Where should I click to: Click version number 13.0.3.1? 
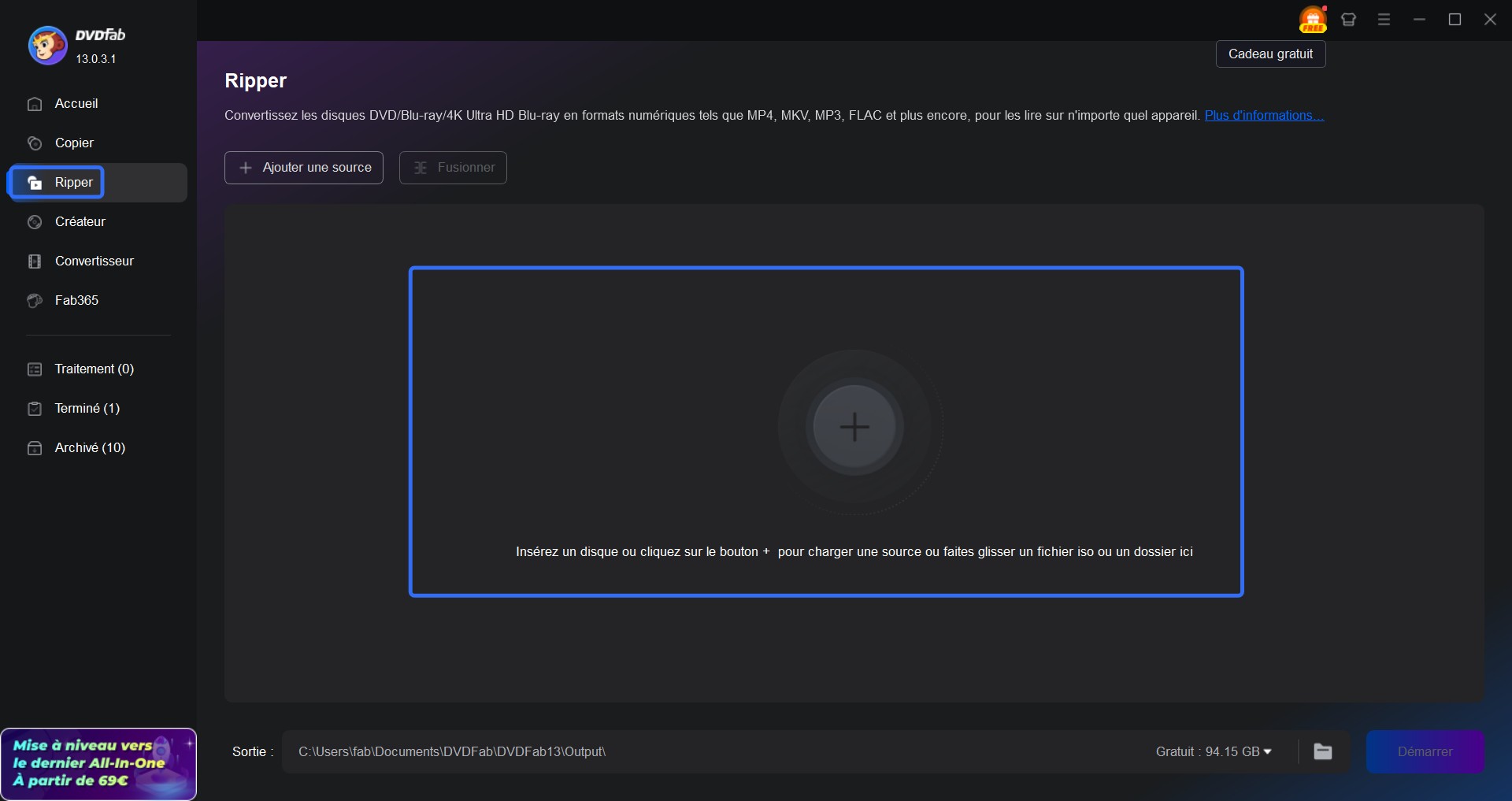click(96, 59)
